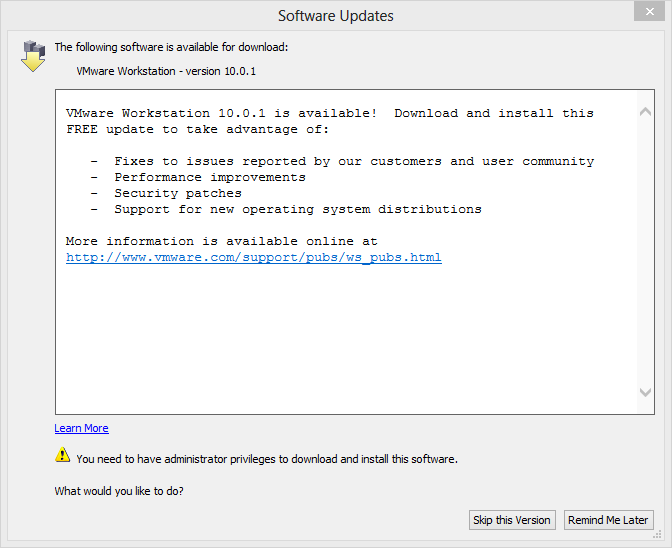Choose Remind Me Later
The image size is (672, 548).
coord(608,520)
